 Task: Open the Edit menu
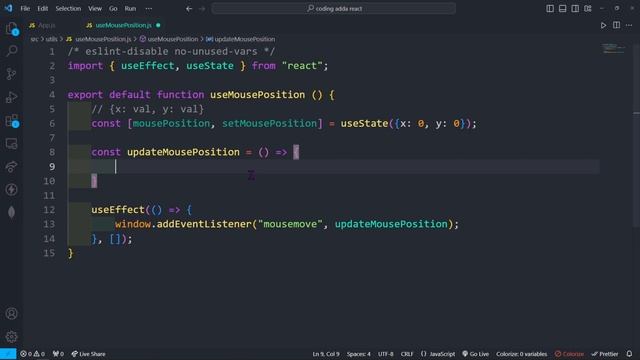pos(42,9)
